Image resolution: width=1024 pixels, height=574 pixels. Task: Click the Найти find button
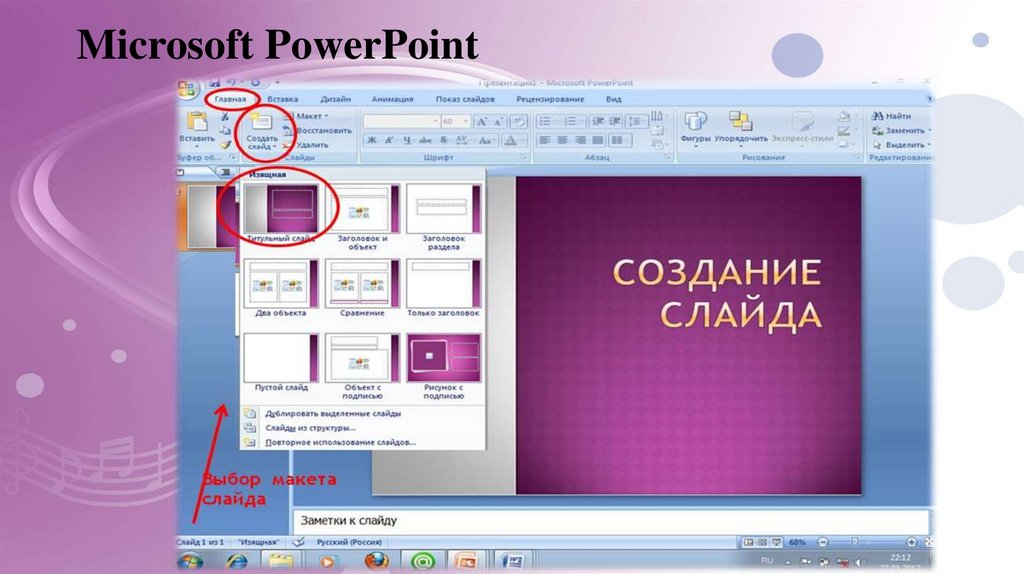coord(892,116)
